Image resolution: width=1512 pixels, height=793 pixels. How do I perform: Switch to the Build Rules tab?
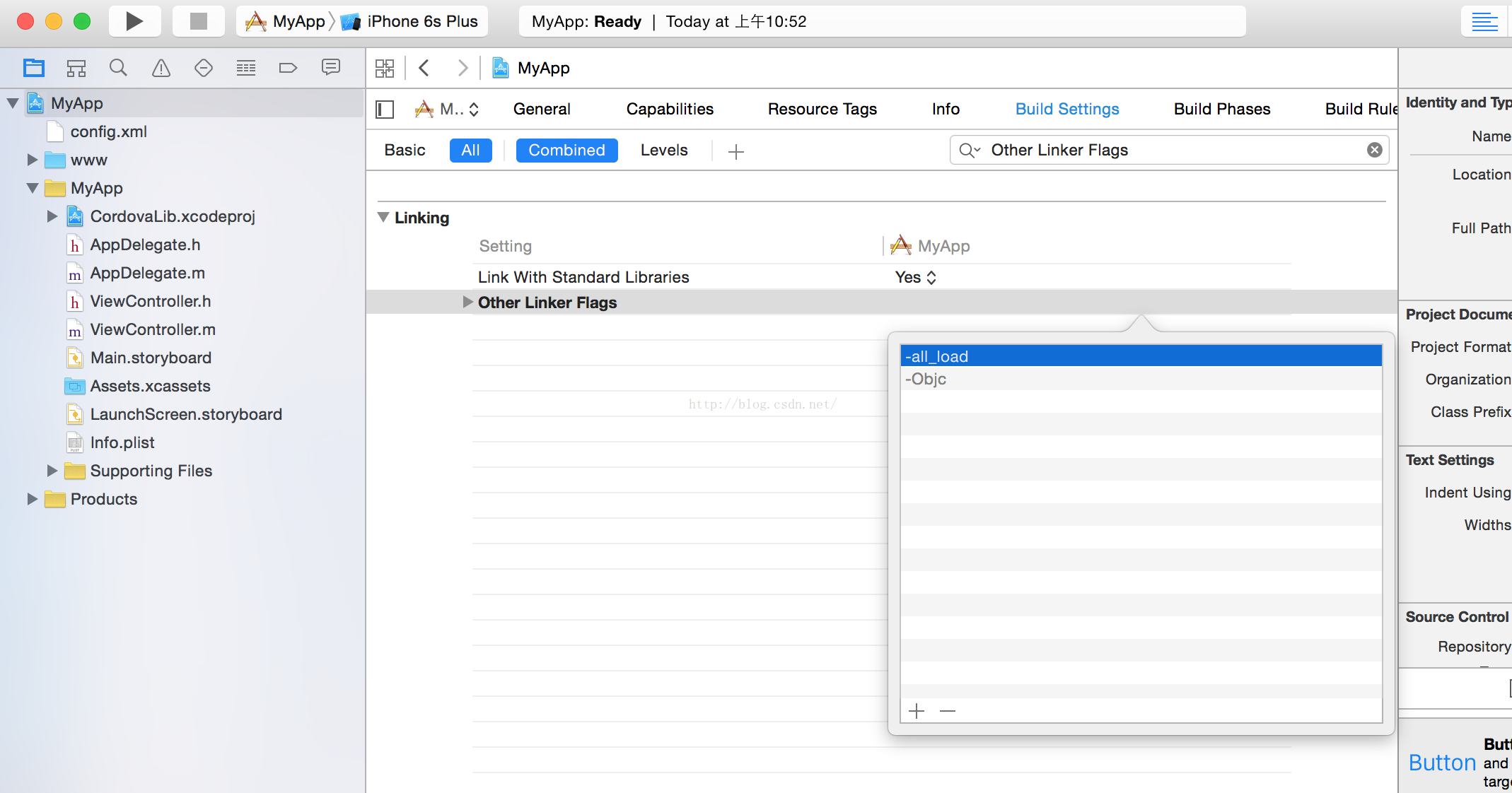1361,109
